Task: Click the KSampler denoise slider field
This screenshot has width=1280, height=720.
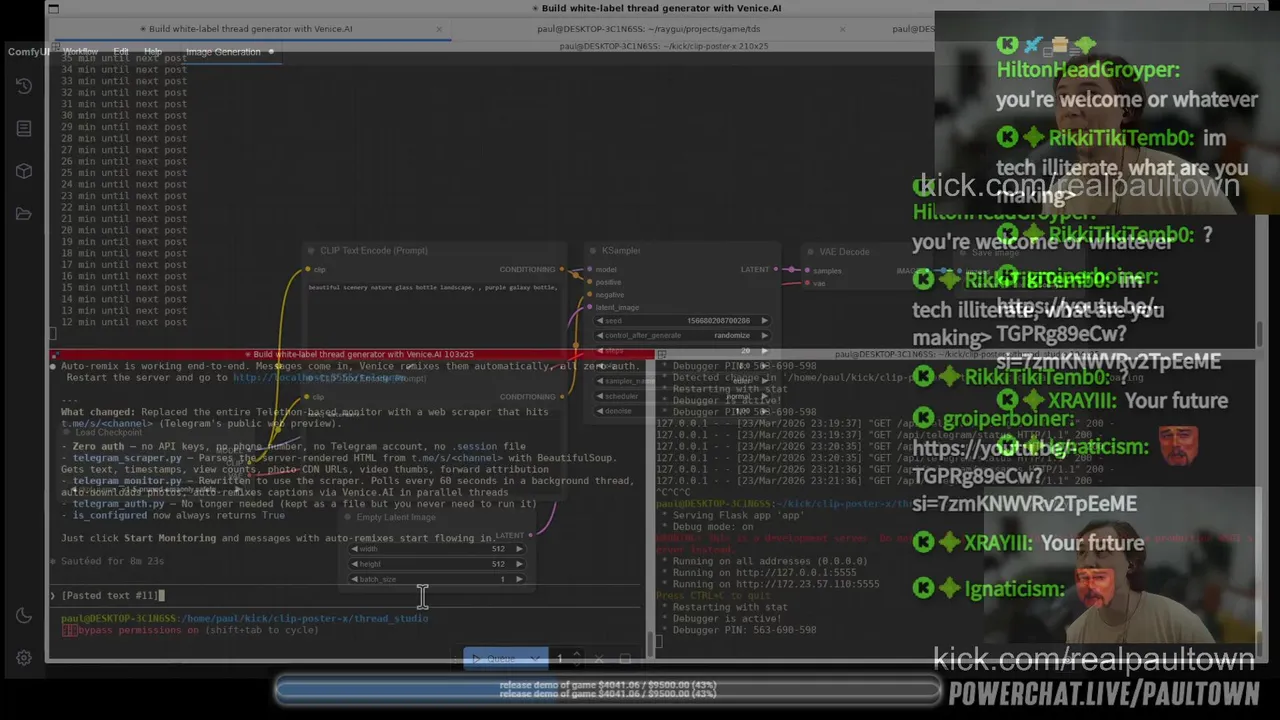Action: 683,411
